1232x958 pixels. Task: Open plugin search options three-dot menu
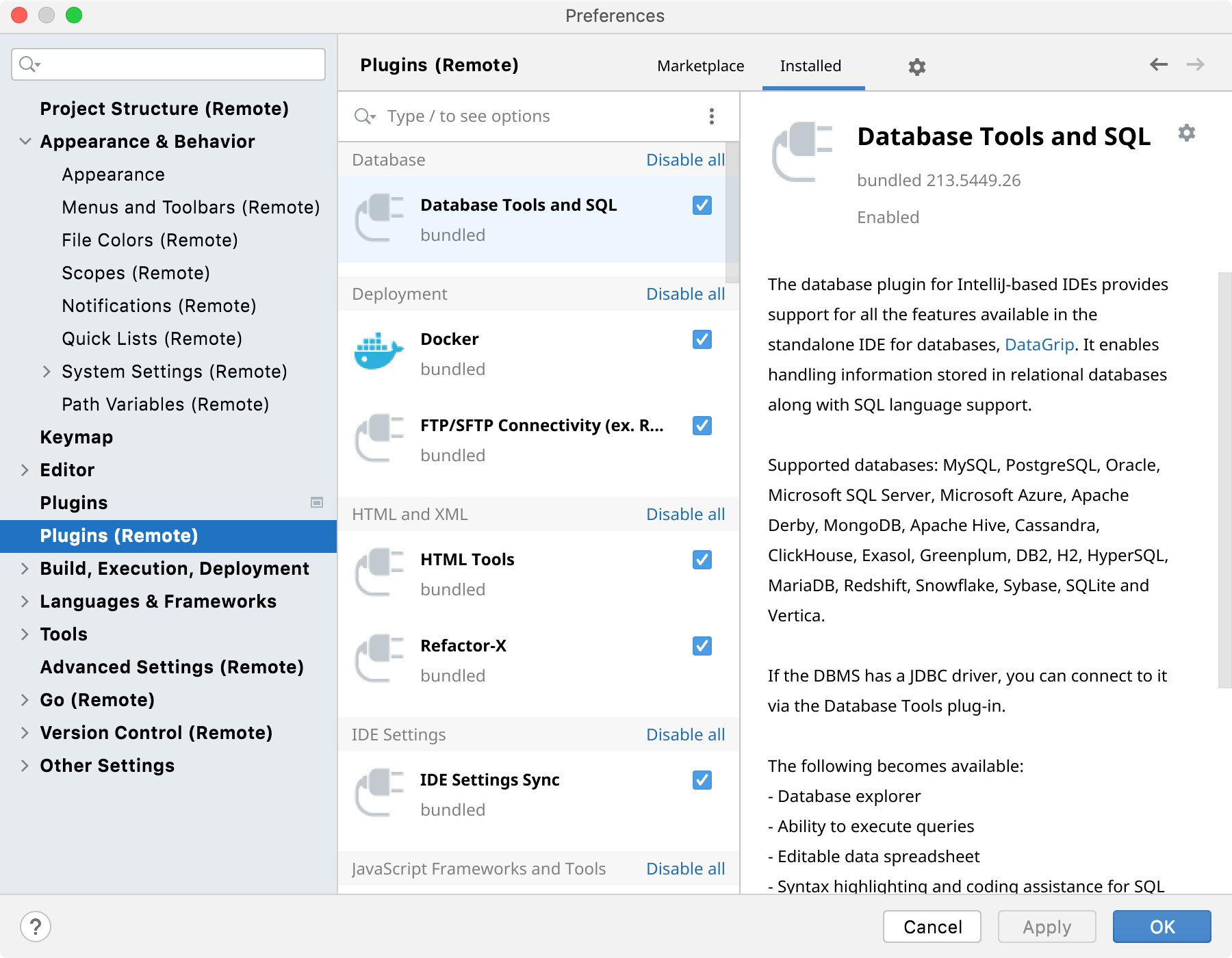click(711, 116)
